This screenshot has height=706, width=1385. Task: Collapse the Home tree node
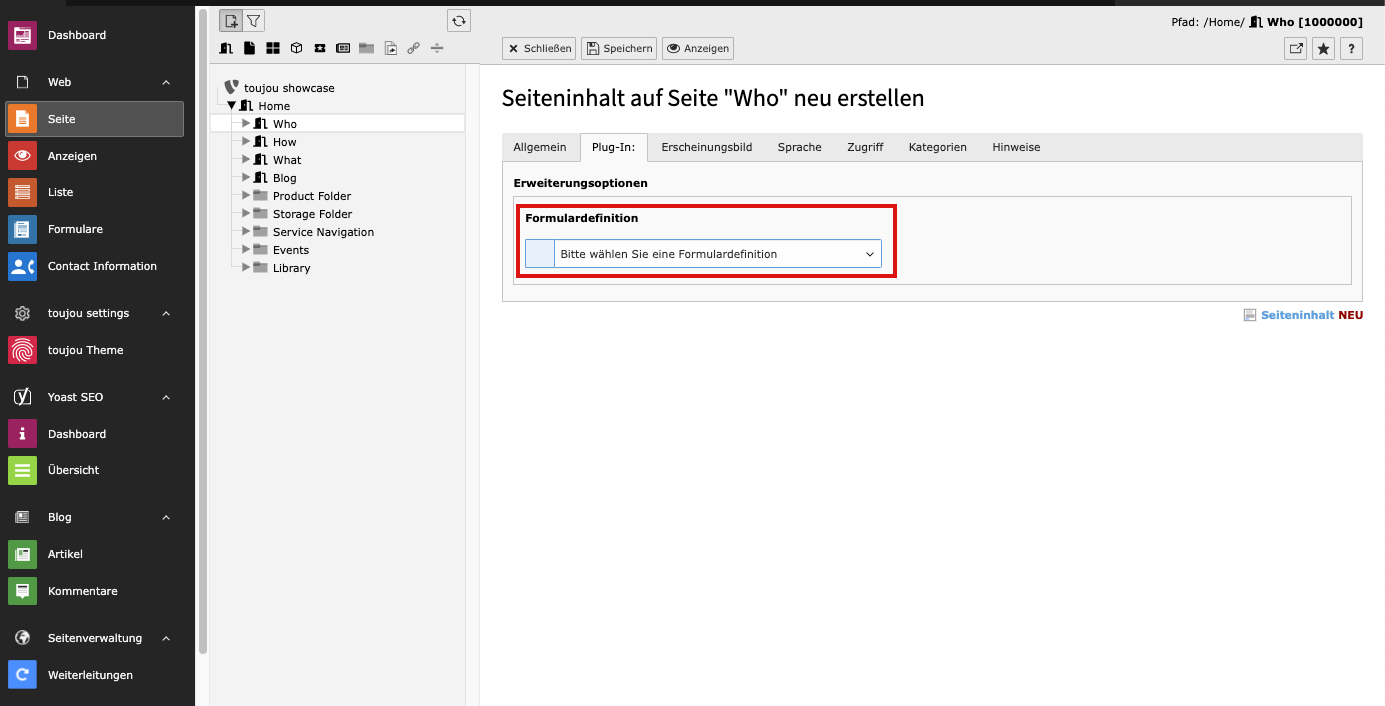point(231,105)
